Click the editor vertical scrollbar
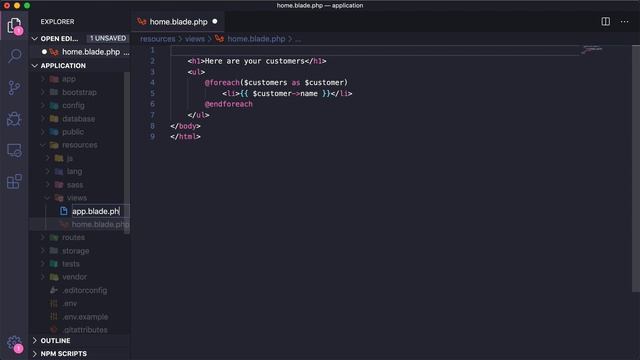This screenshot has width=640, height=360. (x=636, y=168)
